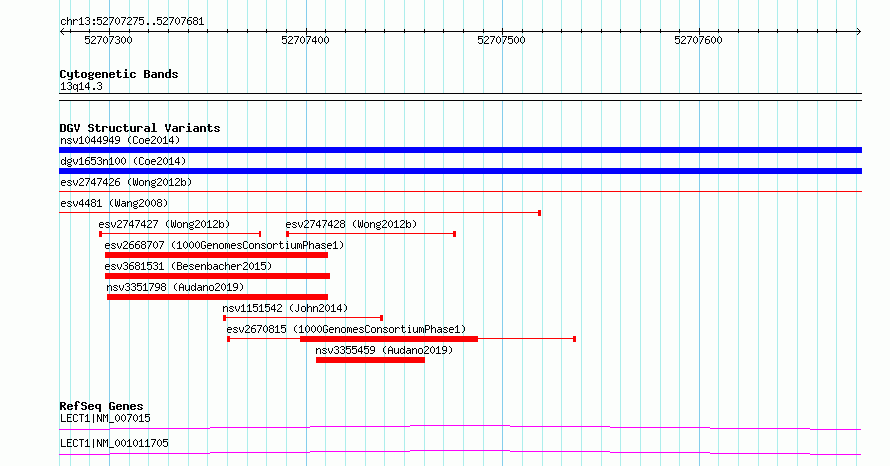The width and height of the screenshot is (890, 466).
Task: Open LECT1|NM_001011705 gene label
Action: tap(114, 443)
